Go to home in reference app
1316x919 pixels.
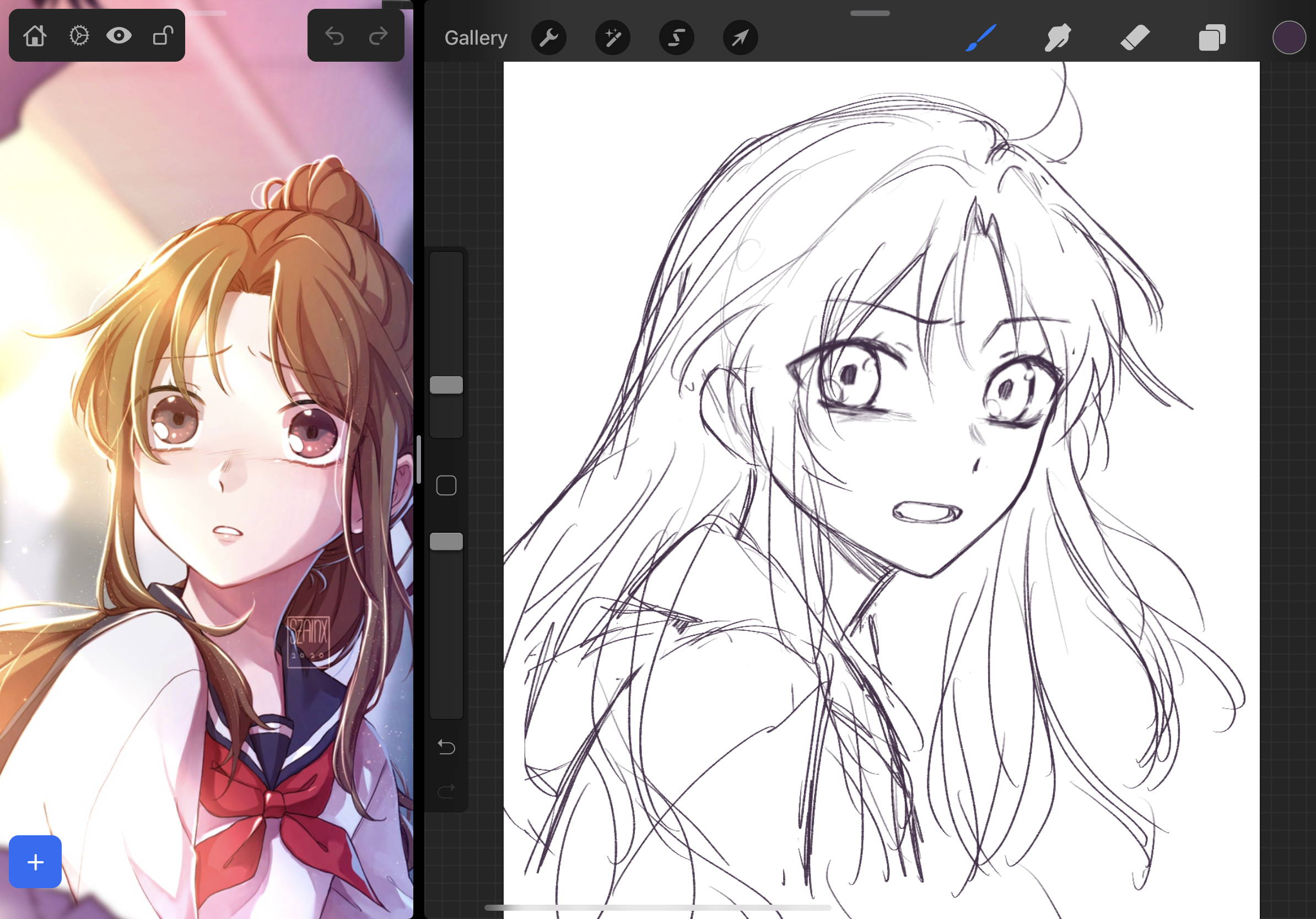(x=35, y=35)
